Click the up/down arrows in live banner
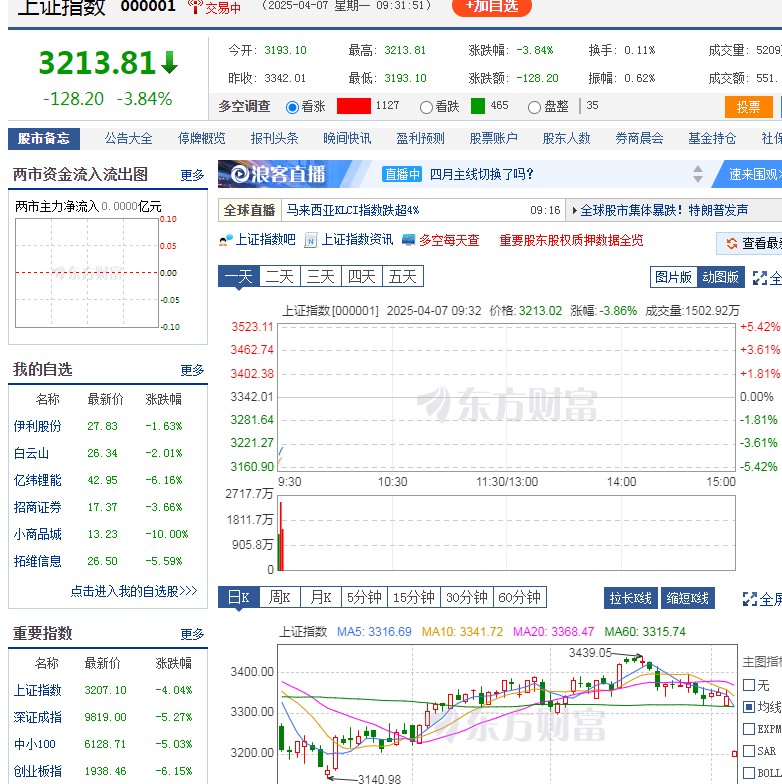Viewport: 782px width, 784px height. click(698, 174)
